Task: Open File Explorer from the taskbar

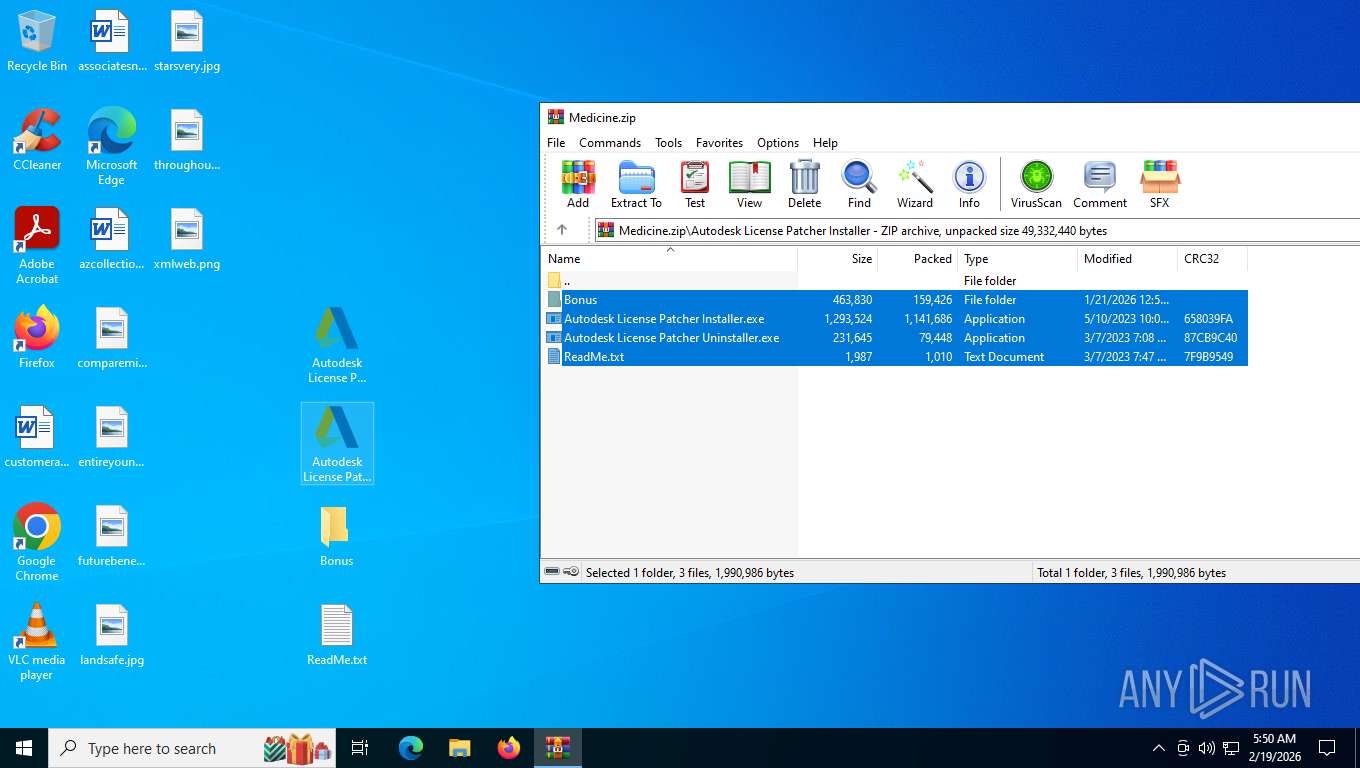Action: coord(459,748)
